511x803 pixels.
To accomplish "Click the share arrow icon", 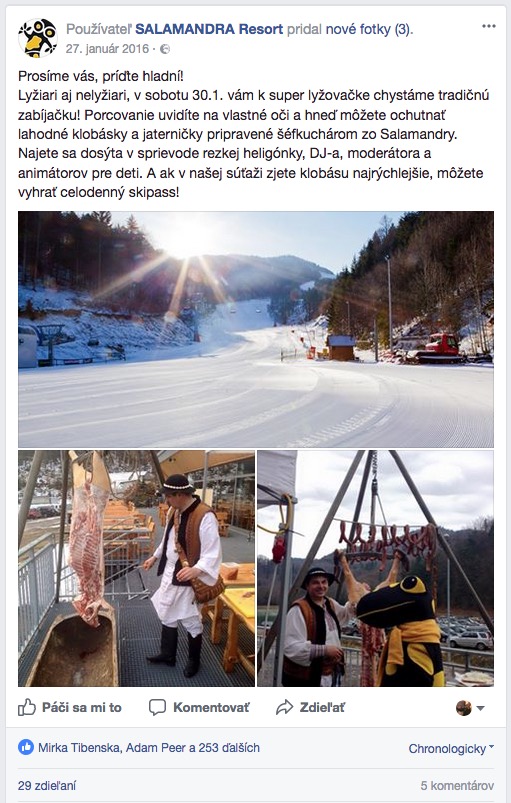I will tap(284, 707).
